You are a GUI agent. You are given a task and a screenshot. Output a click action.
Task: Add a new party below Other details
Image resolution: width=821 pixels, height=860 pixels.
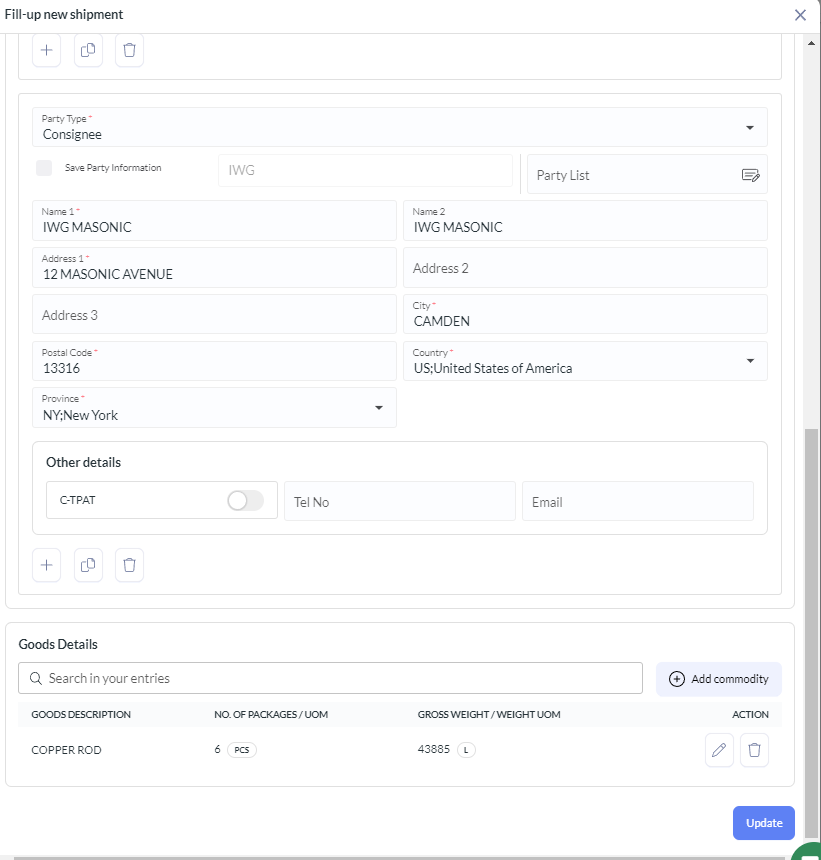pyautogui.click(x=47, y=565)
